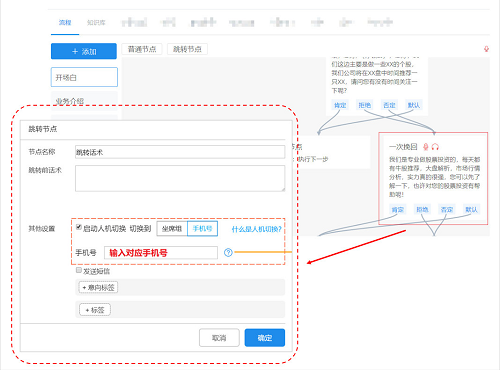The image size is (500, 370).
Task: Click 否定 branch on the 一次挽回 node
Action: [447, 210]
